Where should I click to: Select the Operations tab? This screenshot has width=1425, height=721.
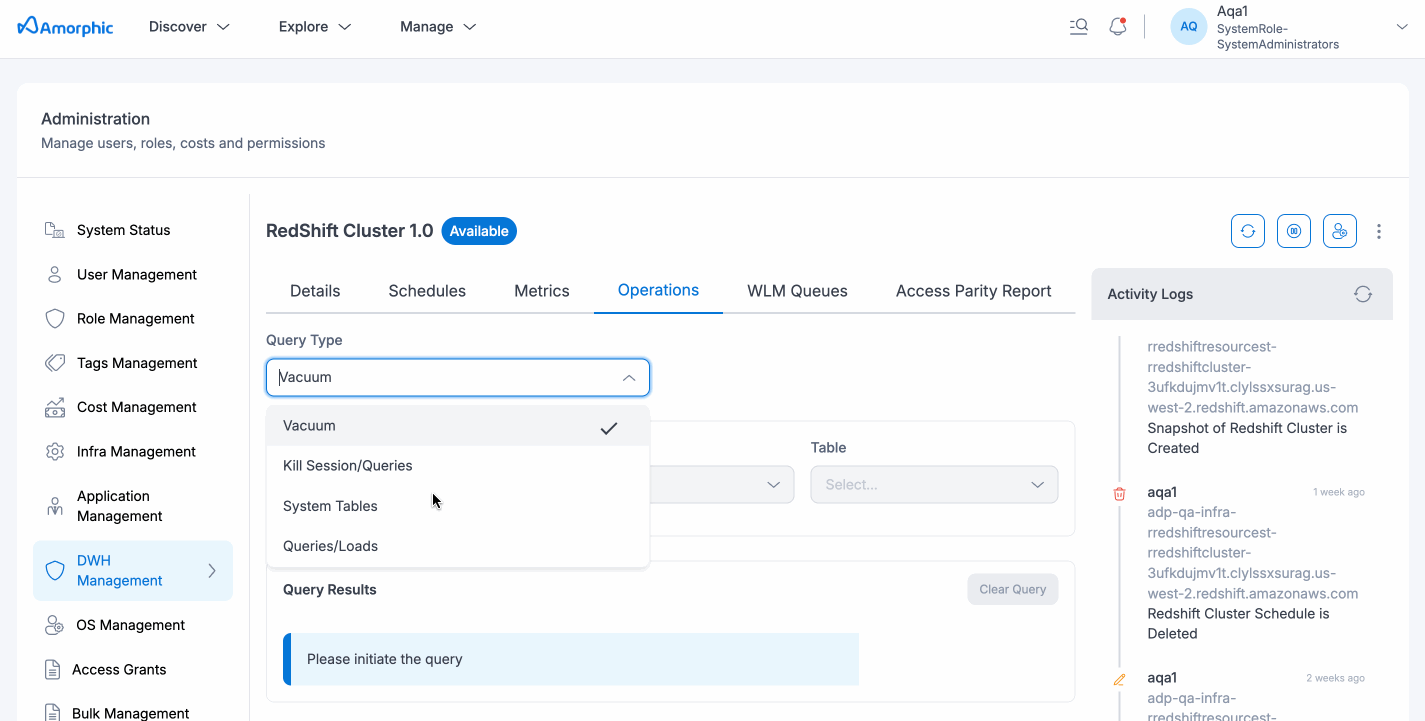click(658, 291)
